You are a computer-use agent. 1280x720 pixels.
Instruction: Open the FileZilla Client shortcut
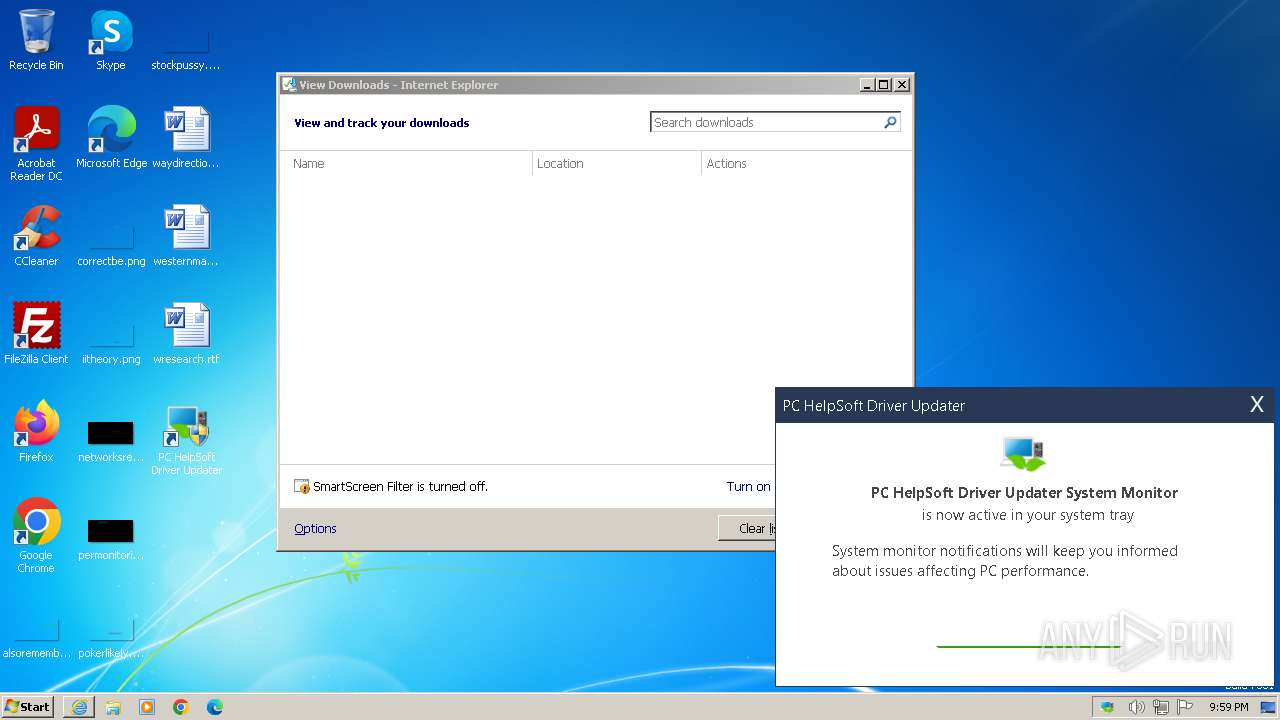pos(36,333)
